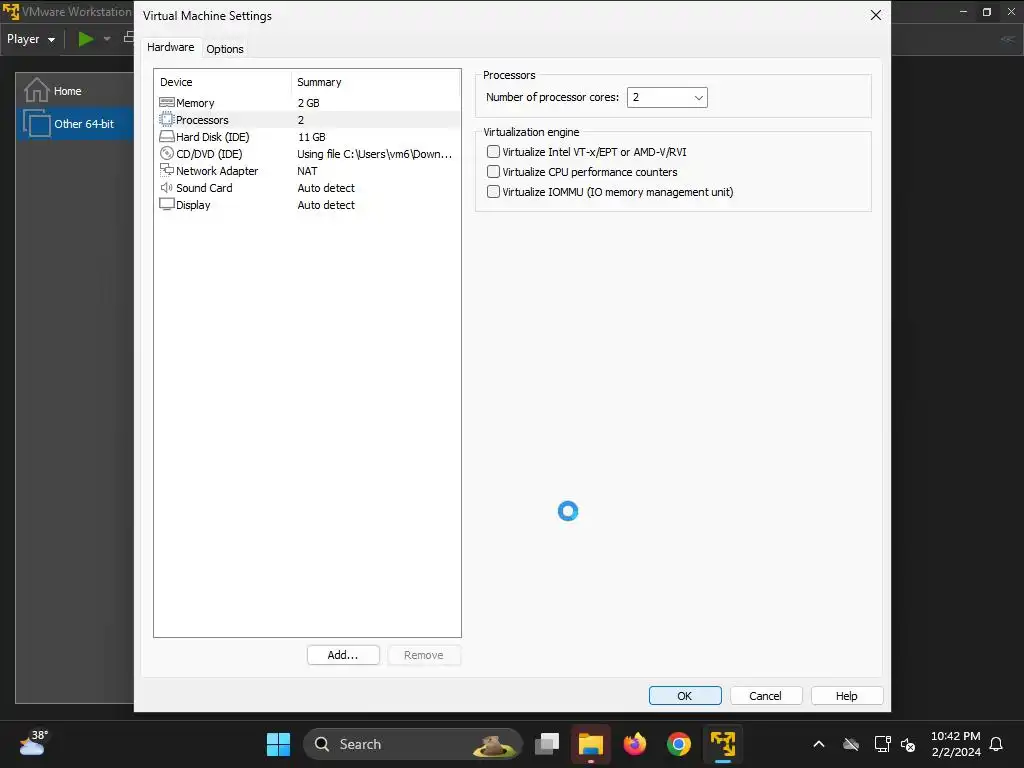Click the Help button
The image size is (1024, 768).
tap(846, 696)
